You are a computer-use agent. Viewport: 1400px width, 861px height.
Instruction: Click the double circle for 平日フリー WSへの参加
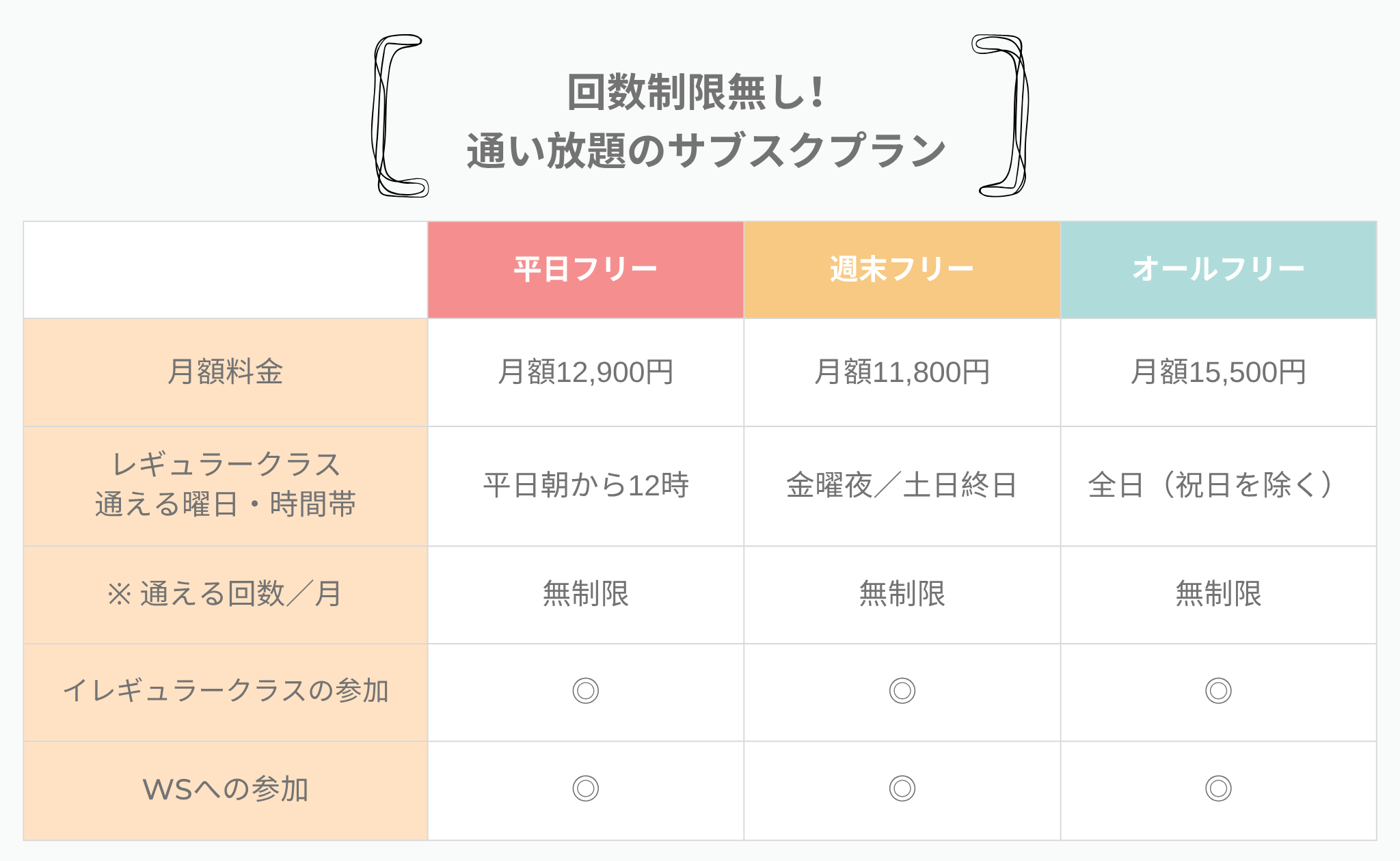[x=585, y=789]
